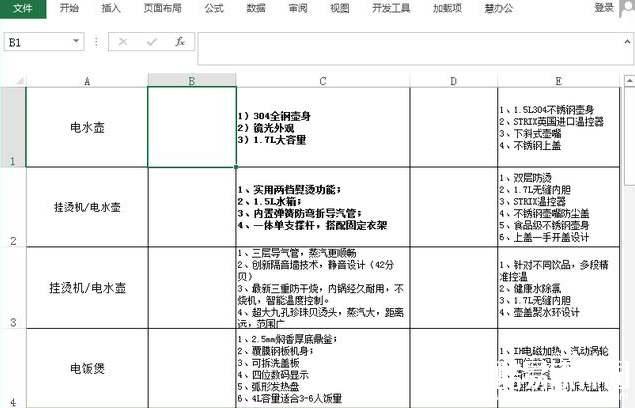635x408 pixels.
Task: Click the formula bar confirm checkmark icon
Action: [x=152, y=41]
